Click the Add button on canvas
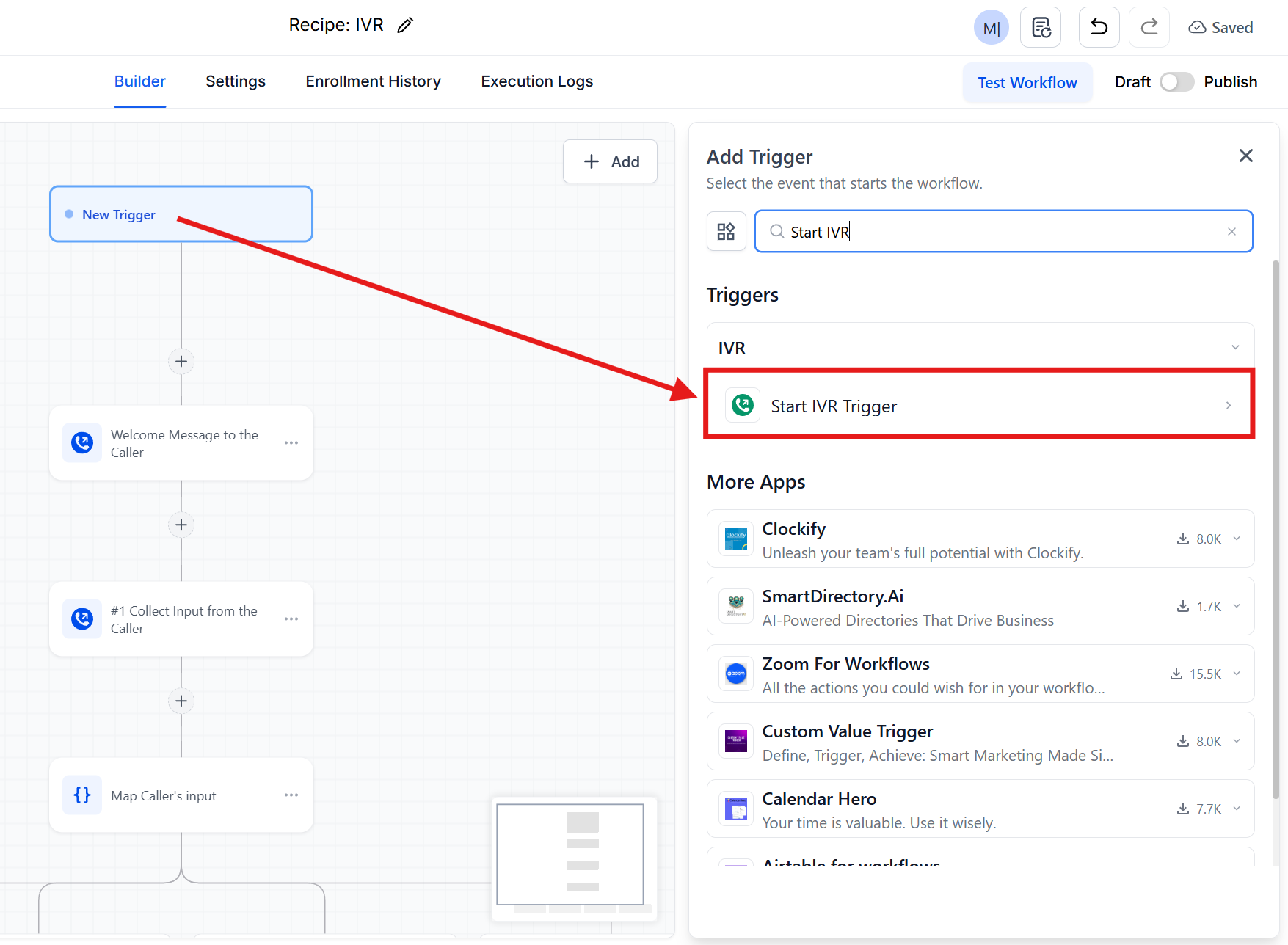The image size is (1288, 945). click(611, 161)
